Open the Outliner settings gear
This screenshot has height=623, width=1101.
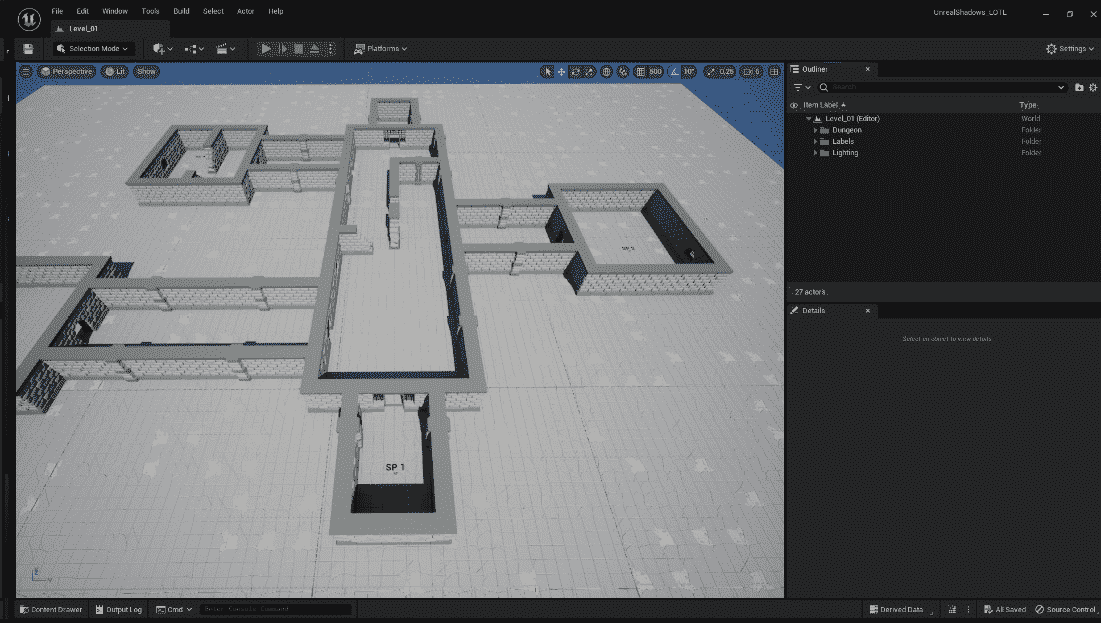1093,87
